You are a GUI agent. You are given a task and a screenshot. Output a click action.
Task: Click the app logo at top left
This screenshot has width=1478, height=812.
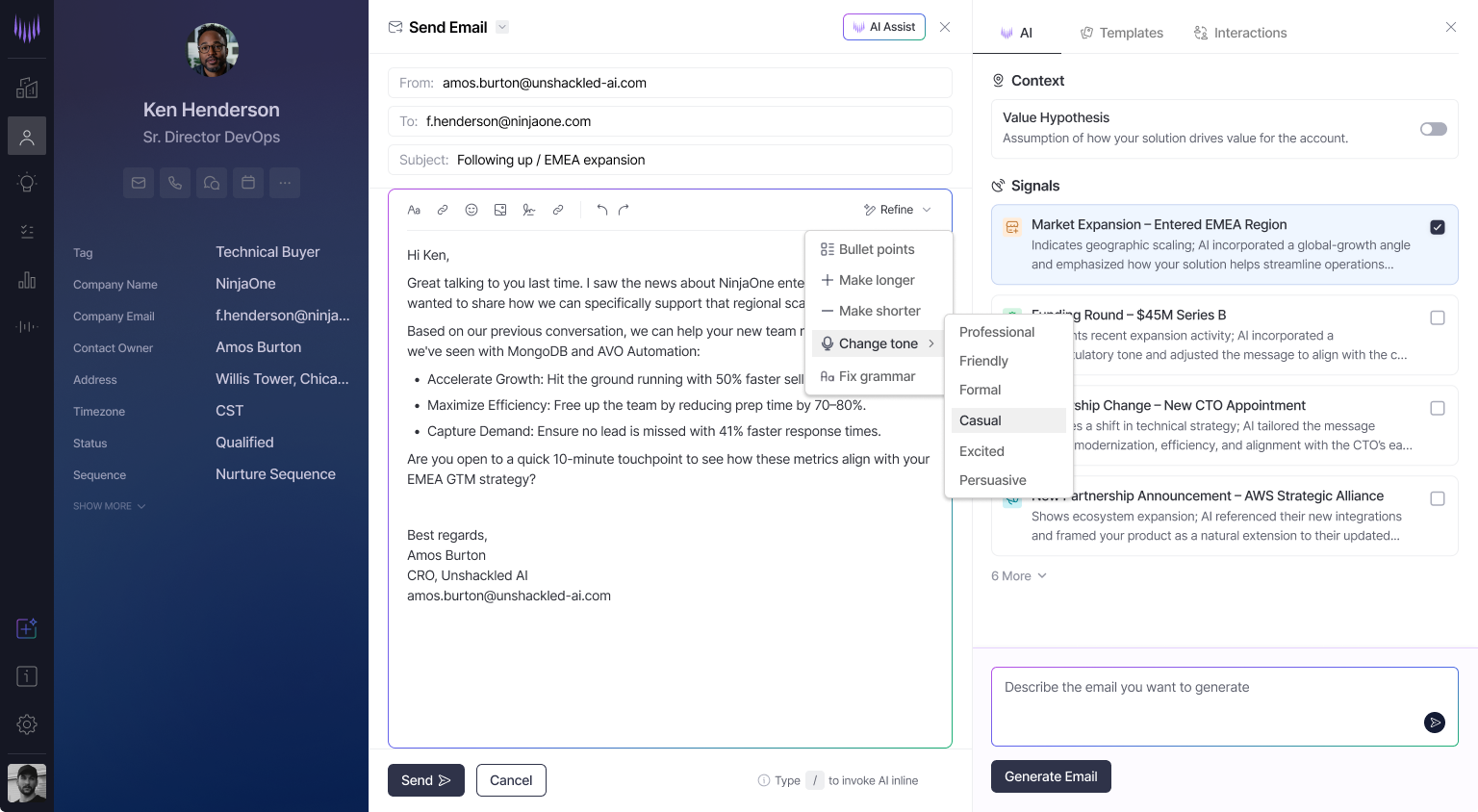click(27, 29)
